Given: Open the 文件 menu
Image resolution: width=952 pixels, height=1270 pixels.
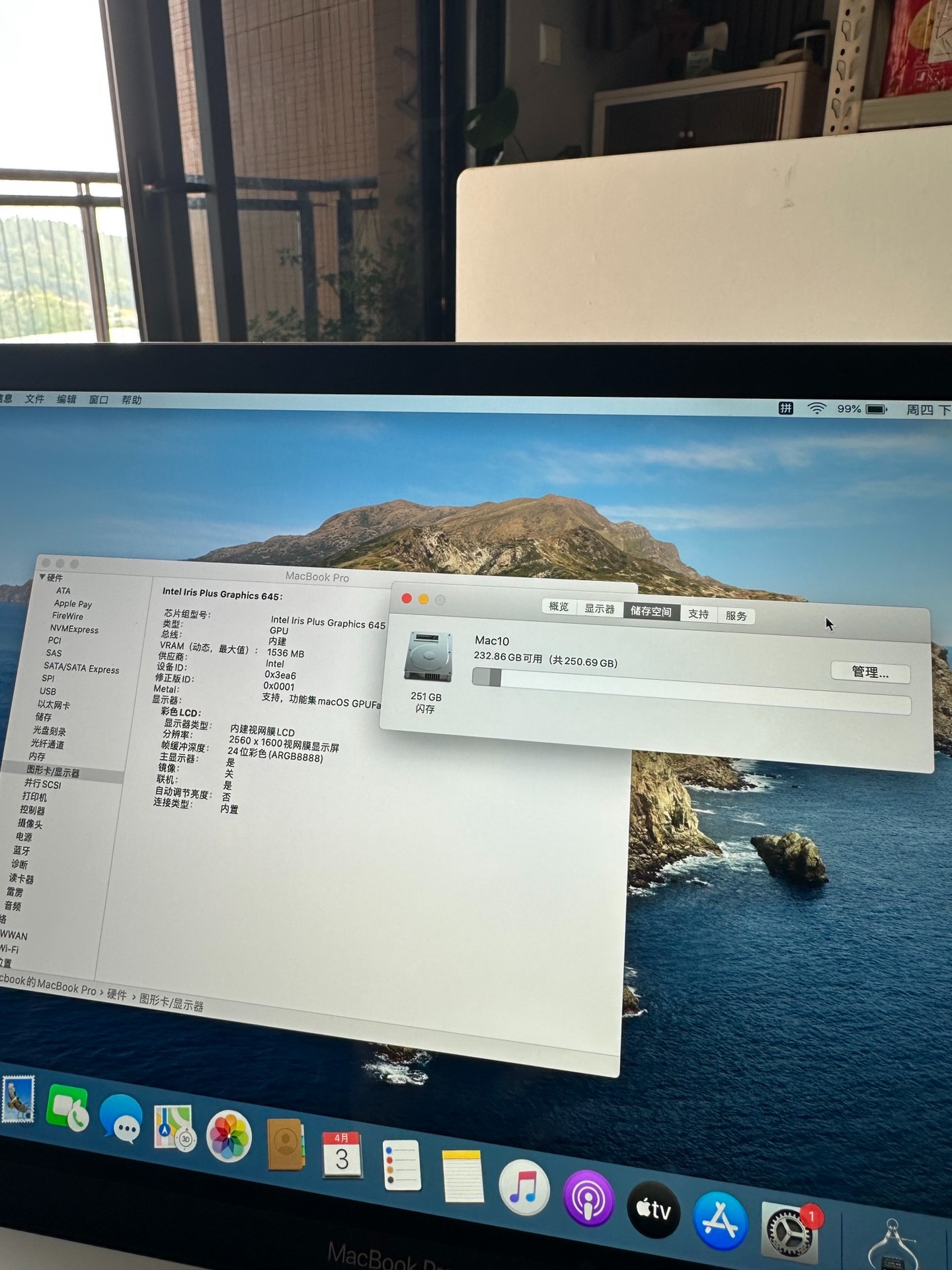Looking at the screenshot, I should point(34,399).
